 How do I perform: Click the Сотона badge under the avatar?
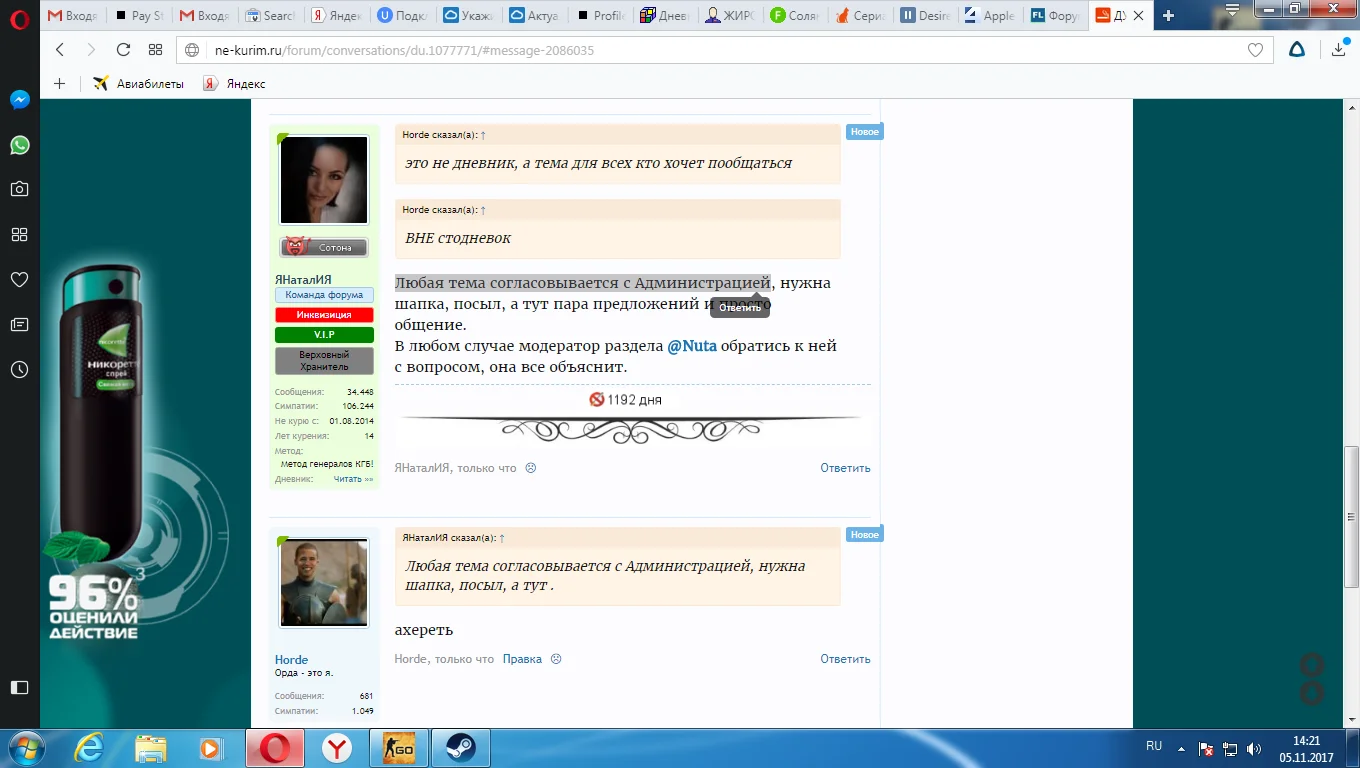click(324, 247)
